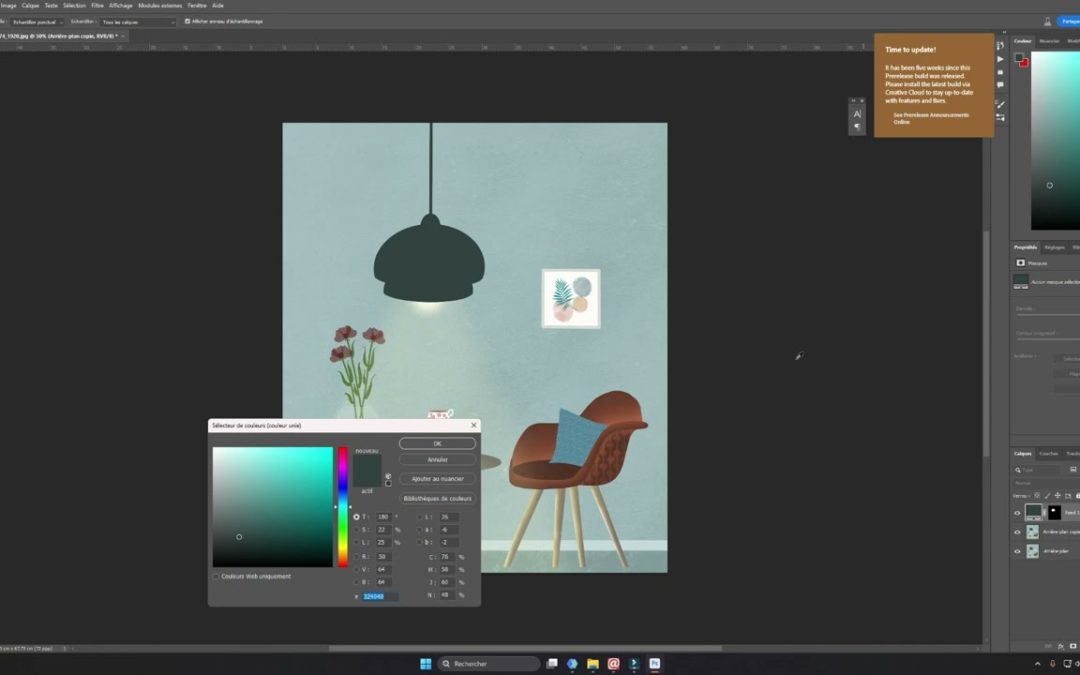Switch to the Propriétés panel tab

point(1025,247)
